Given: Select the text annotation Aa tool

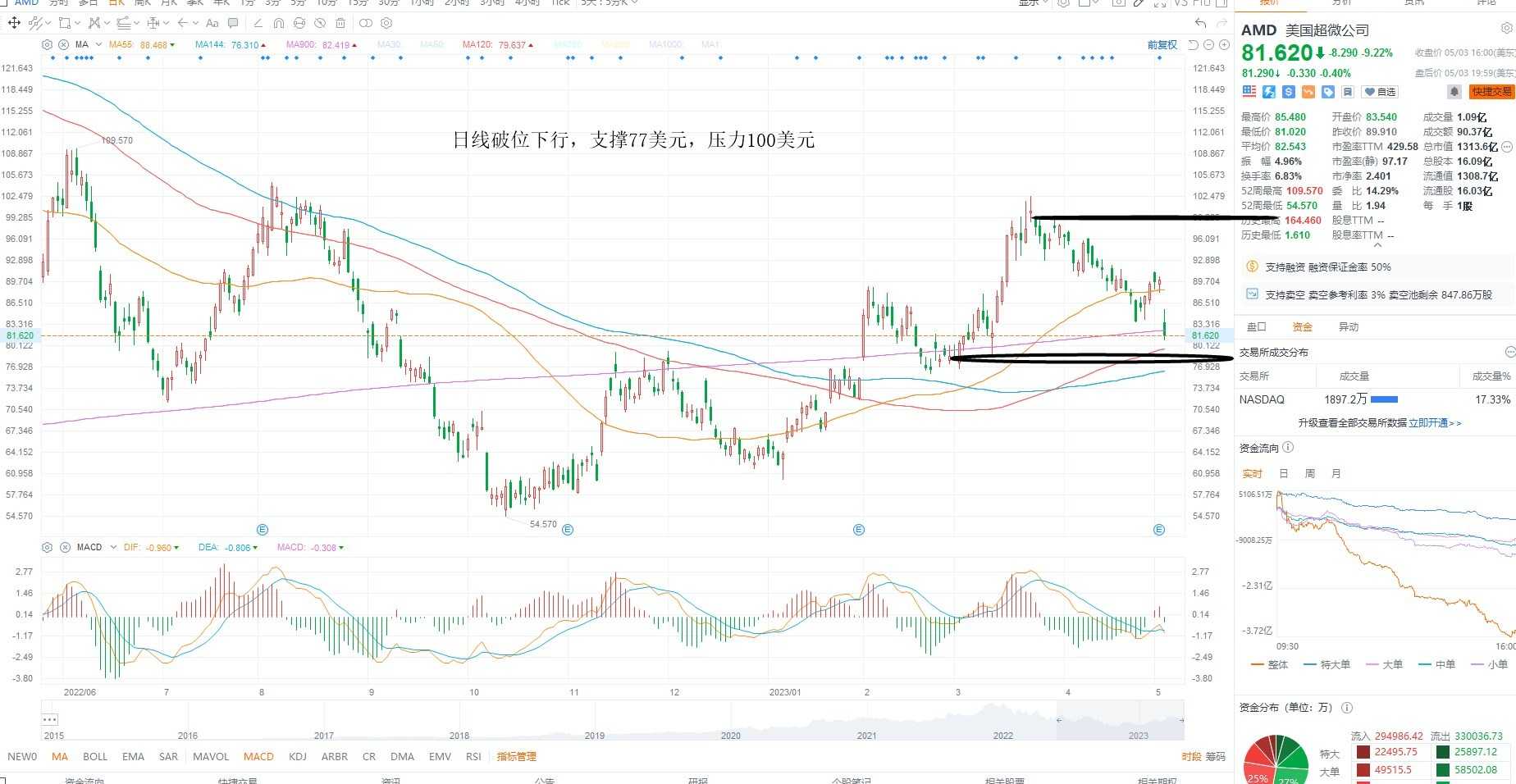Looking at the screenshot, I should (x=212, y=23).
